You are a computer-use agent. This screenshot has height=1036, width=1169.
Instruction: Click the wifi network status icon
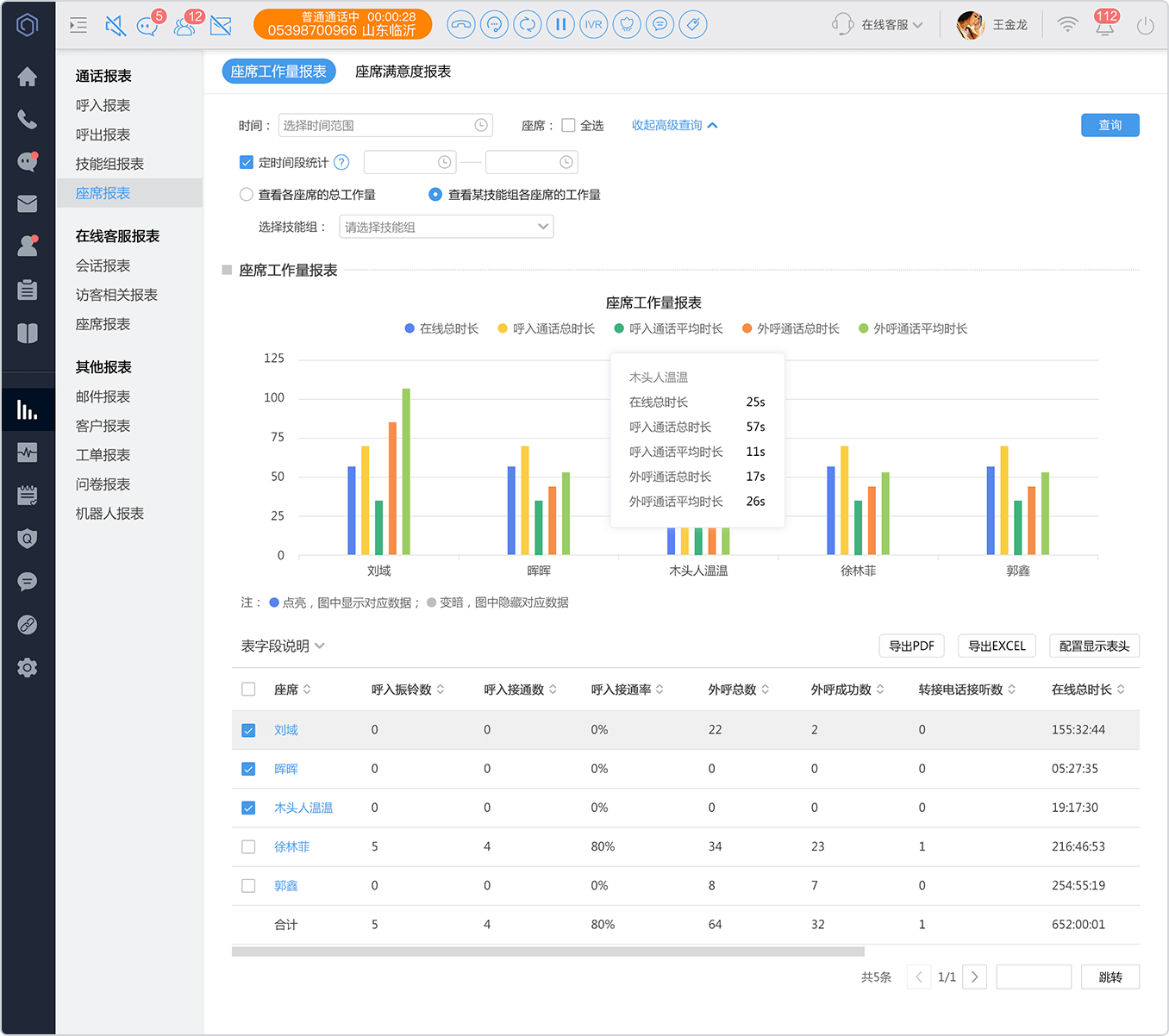pyautogui.click(x=1067, y=25)
